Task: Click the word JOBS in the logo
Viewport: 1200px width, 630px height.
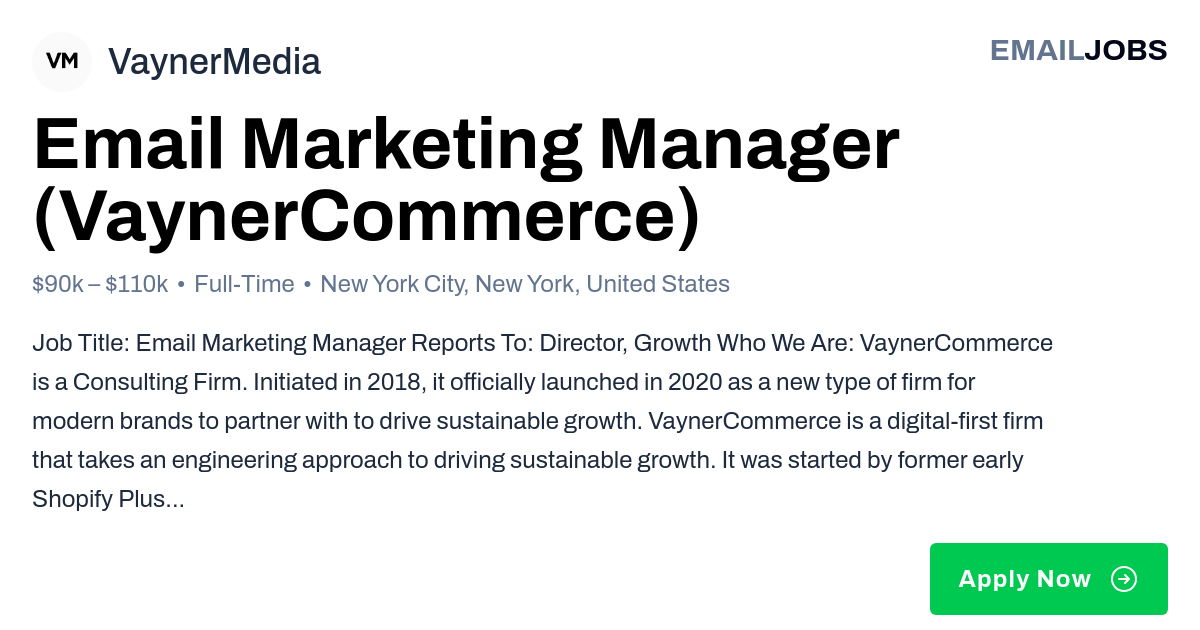Action: coord(1126,50)
